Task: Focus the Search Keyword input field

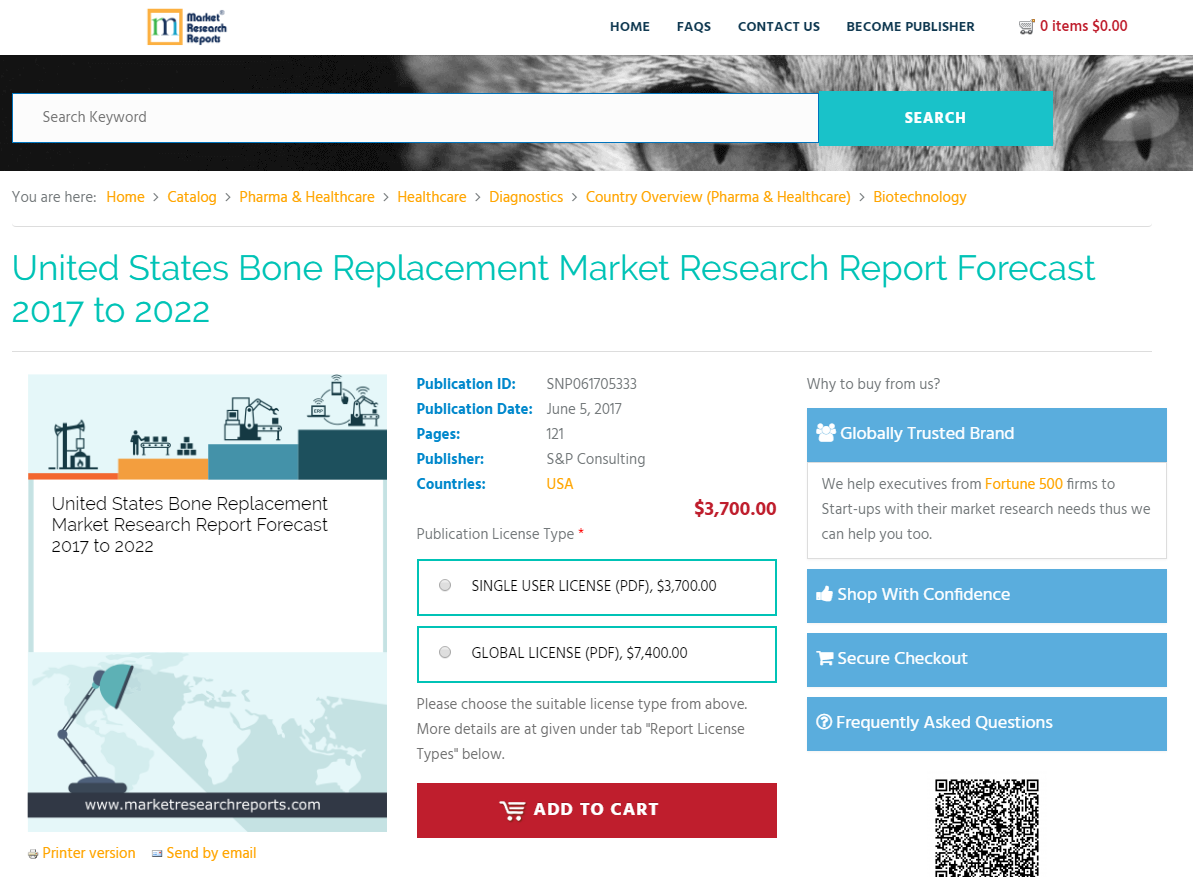Action: 415,117
